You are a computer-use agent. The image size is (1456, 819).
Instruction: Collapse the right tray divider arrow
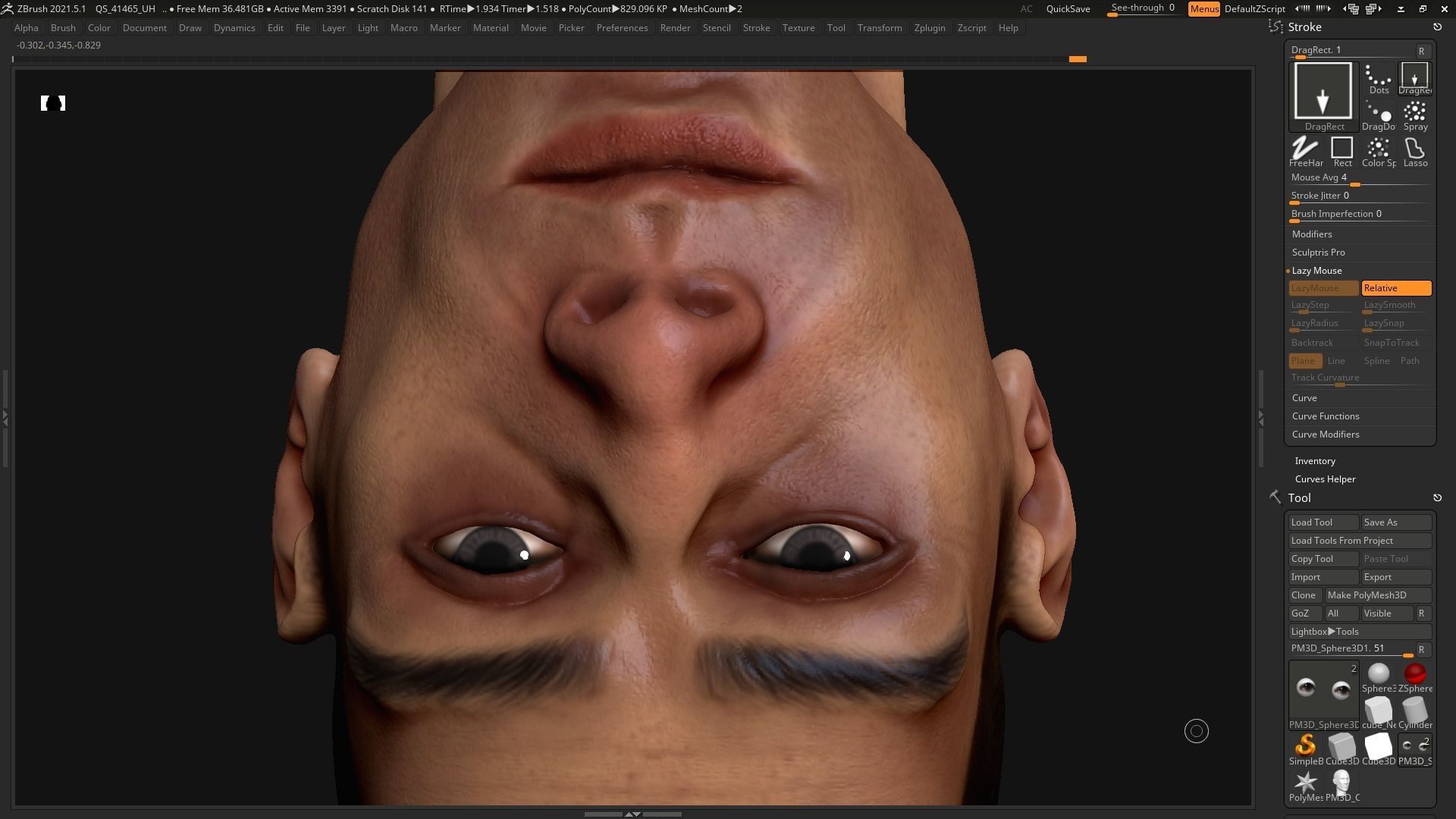pos(1261,418)
